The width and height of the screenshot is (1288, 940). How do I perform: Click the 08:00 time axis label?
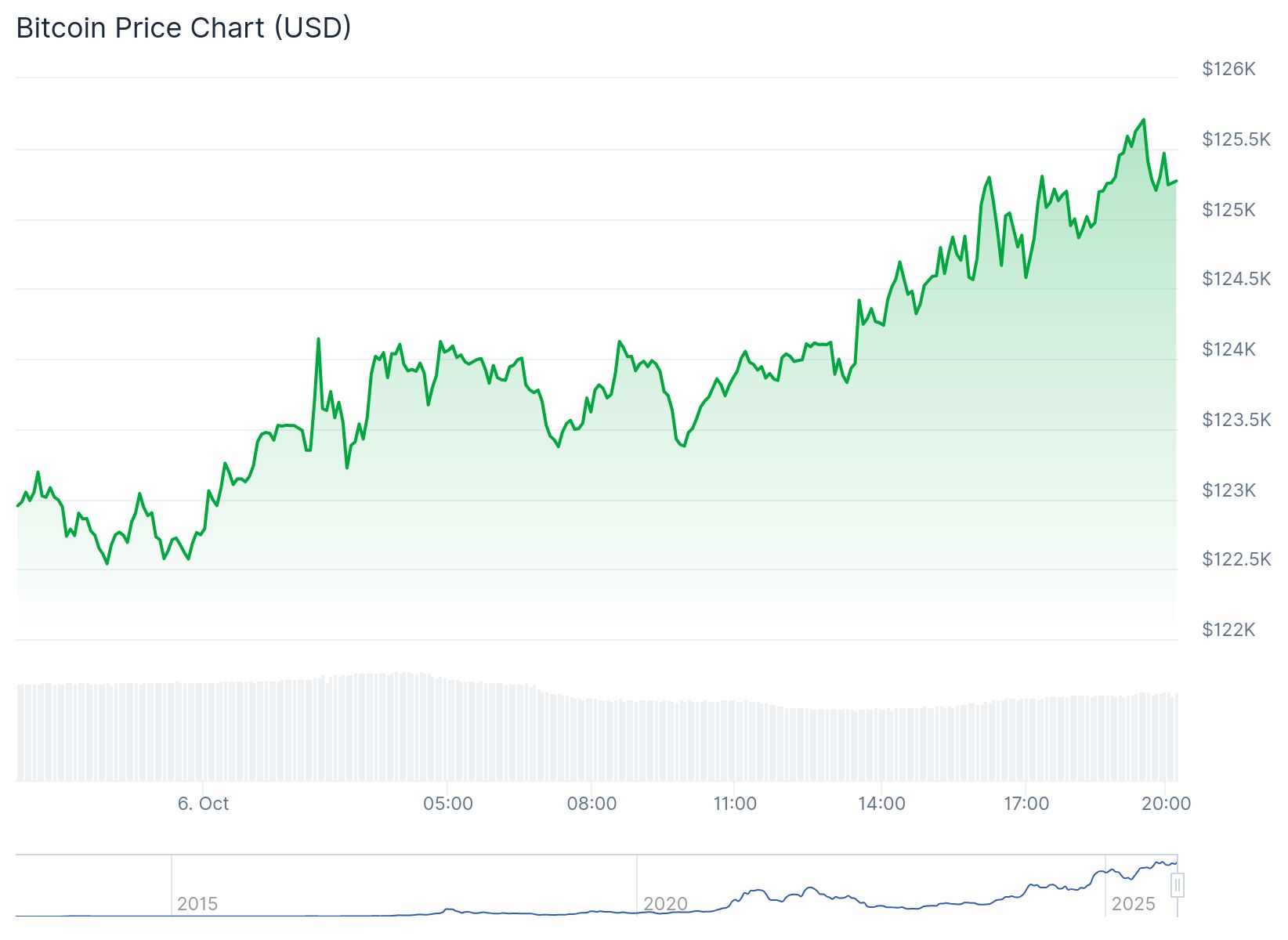[x=592, y=804]
